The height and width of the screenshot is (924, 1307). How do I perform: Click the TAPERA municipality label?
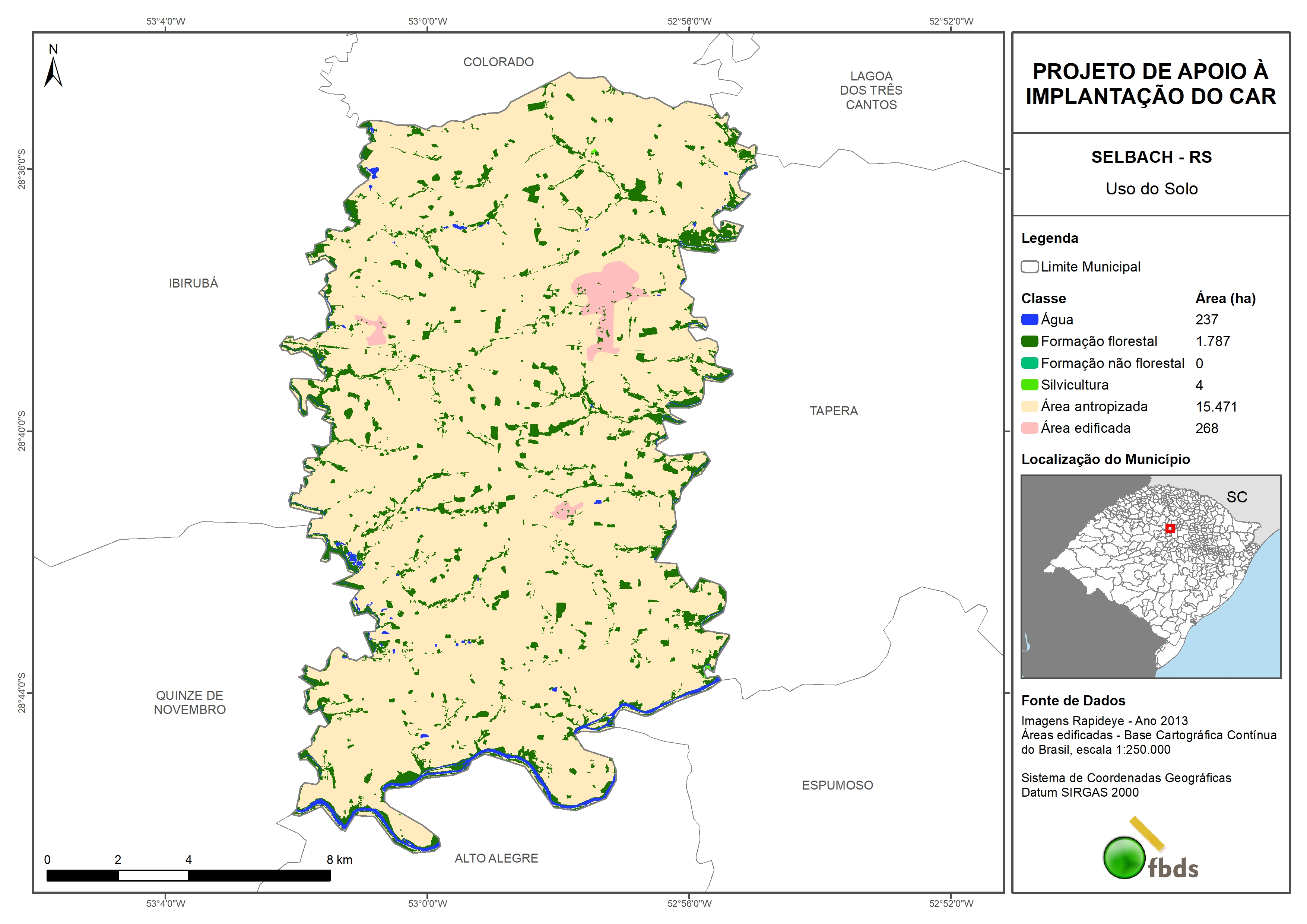click(833, 410)
